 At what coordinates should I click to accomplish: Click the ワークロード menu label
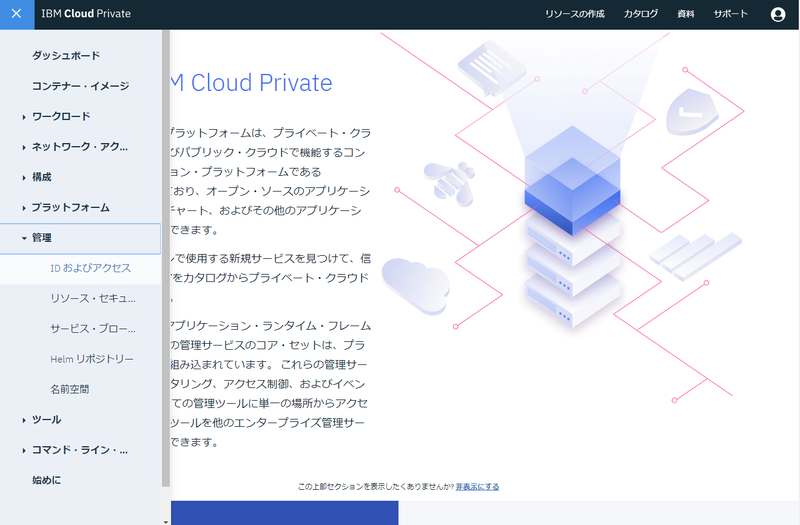click(x=61, y=116)
